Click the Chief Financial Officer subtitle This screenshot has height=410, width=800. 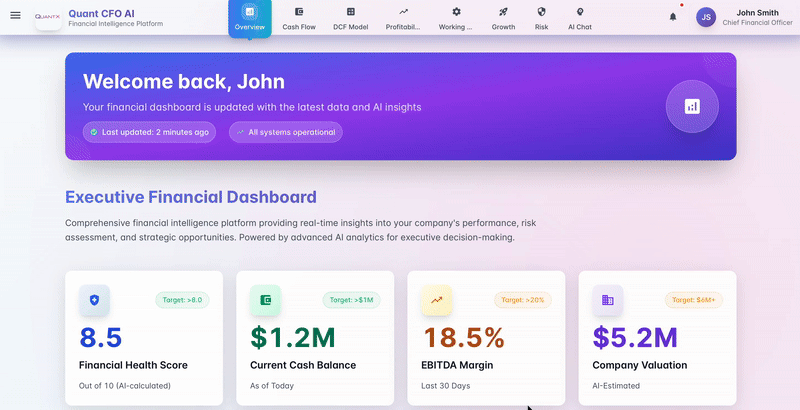click(x=757, y=23)
